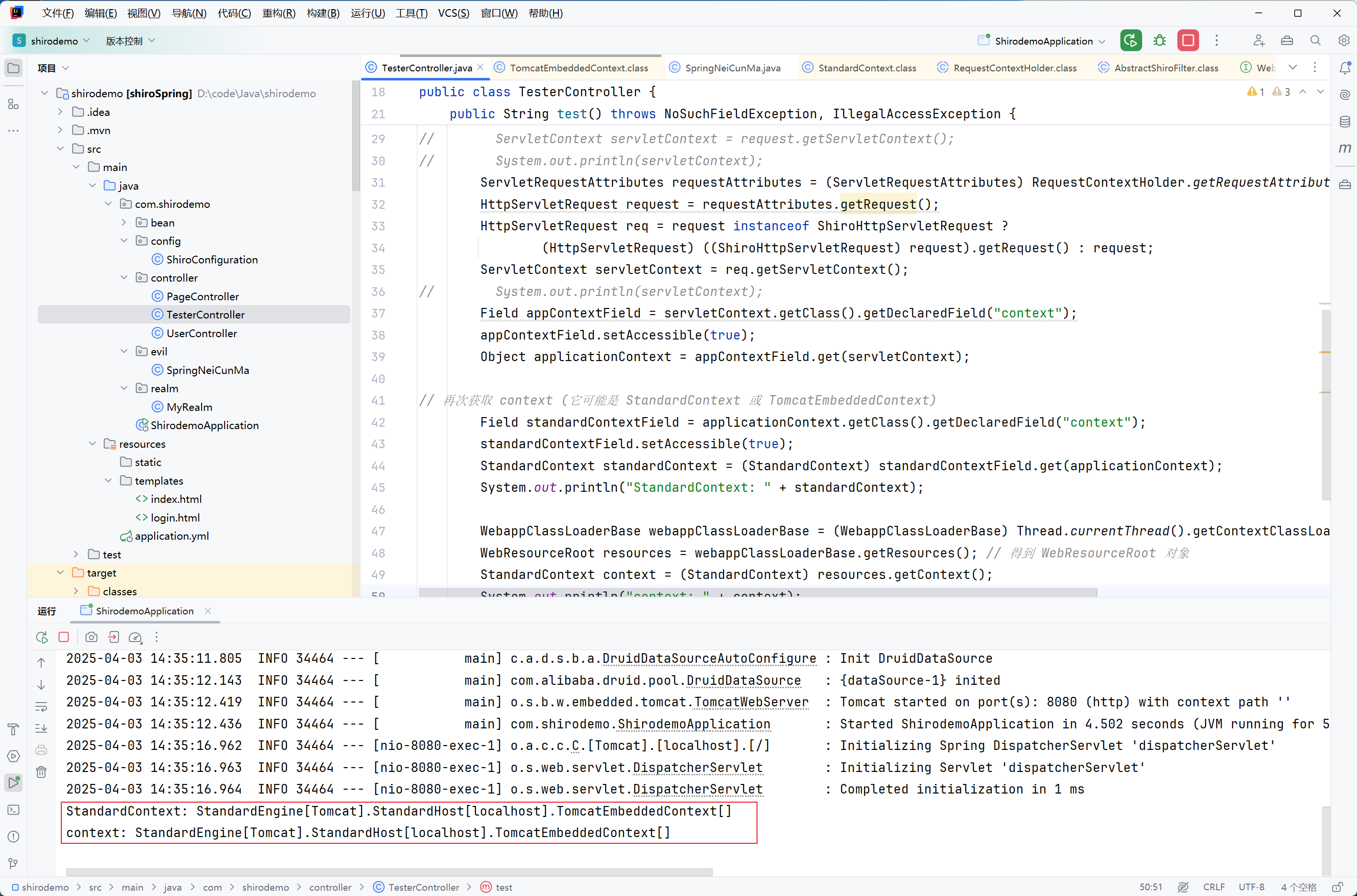
Task: Clear console output with the trash icon
Action: [41, 772]
